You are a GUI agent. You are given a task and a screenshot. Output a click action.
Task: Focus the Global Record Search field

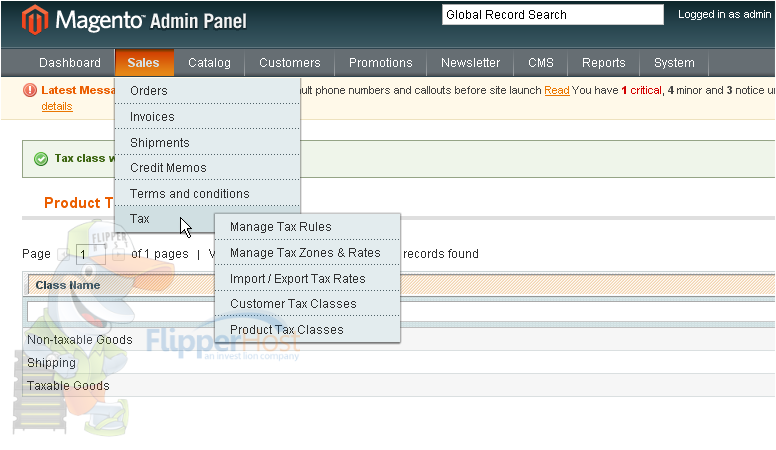click(x=553, y=14)
